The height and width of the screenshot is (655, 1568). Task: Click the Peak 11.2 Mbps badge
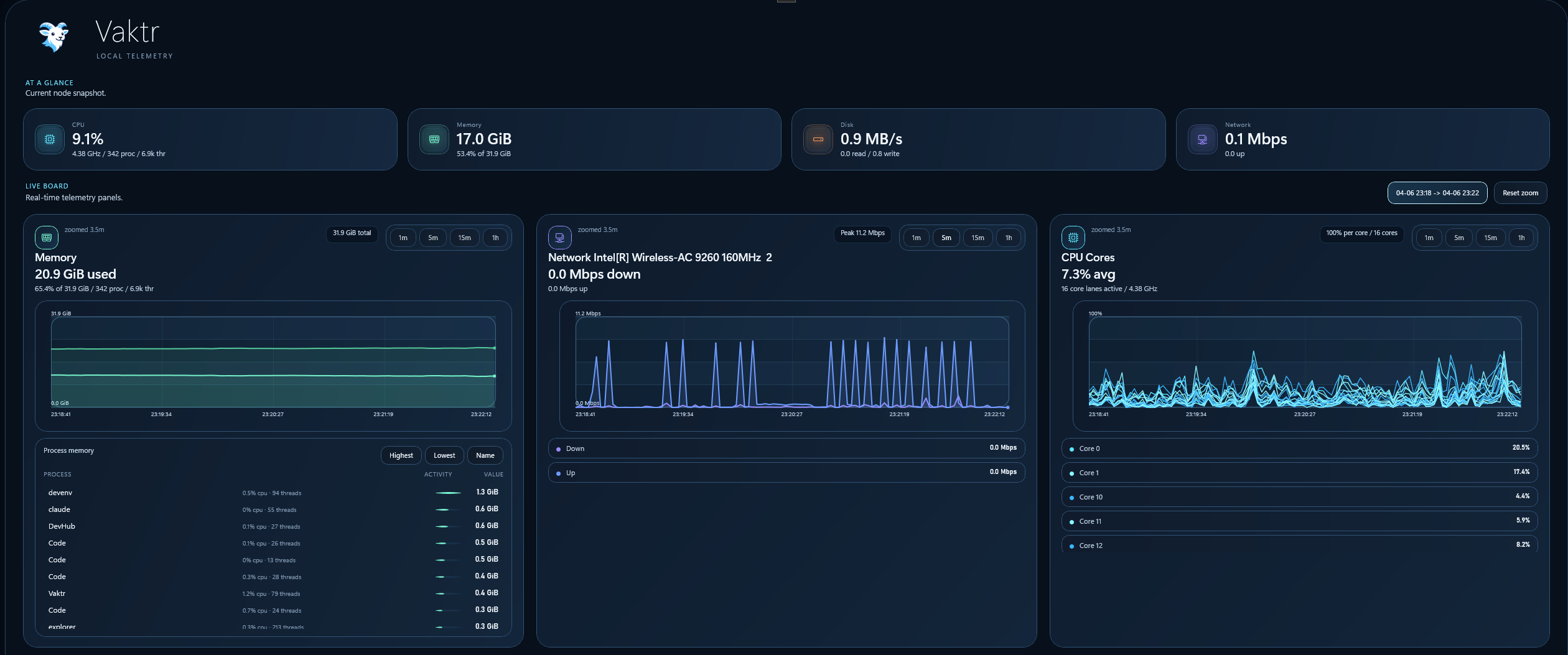[862, 234]
